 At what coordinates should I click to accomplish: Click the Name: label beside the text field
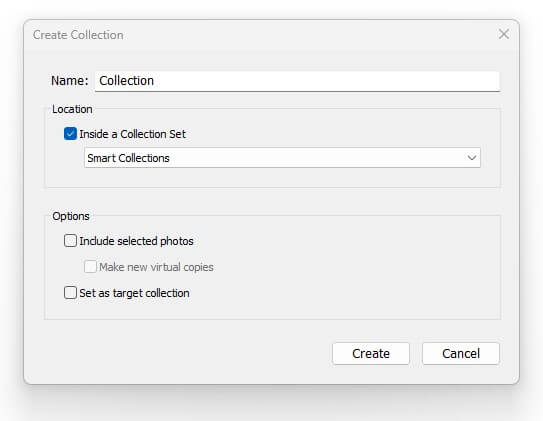point(70,81)
